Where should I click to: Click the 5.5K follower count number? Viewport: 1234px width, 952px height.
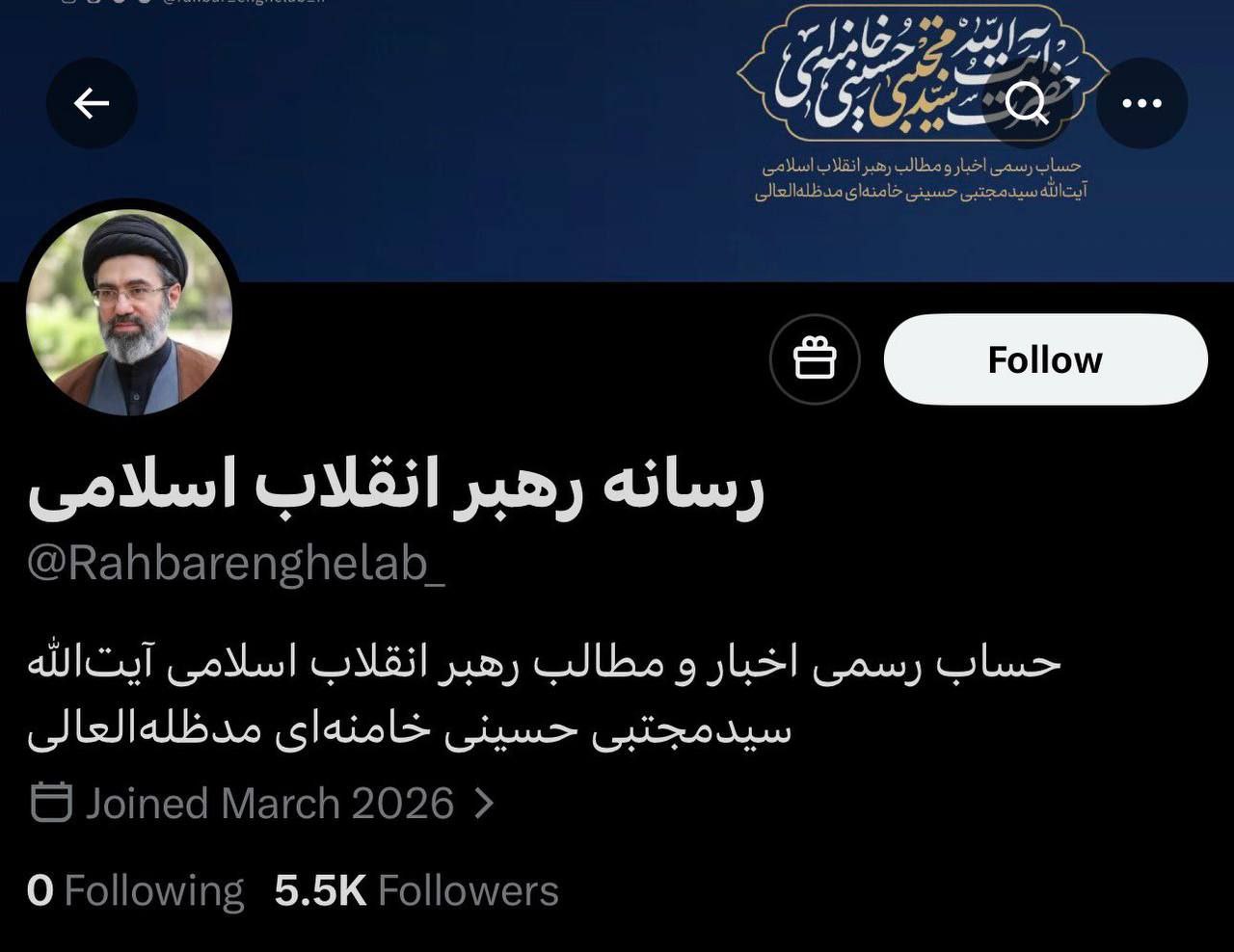coord(320,890)
